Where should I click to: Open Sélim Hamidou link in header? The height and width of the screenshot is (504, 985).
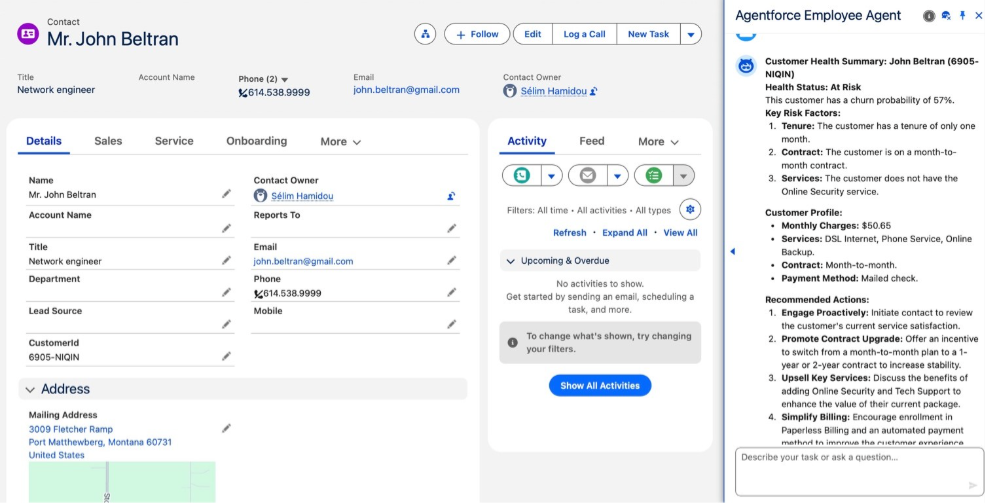(x=553, y=91)
